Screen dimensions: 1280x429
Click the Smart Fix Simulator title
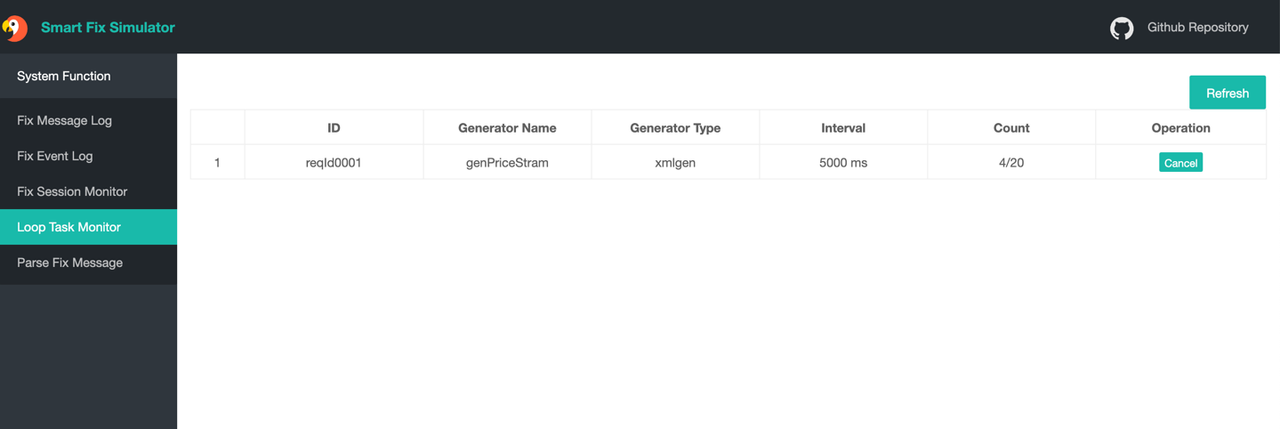tap(108, 28)
